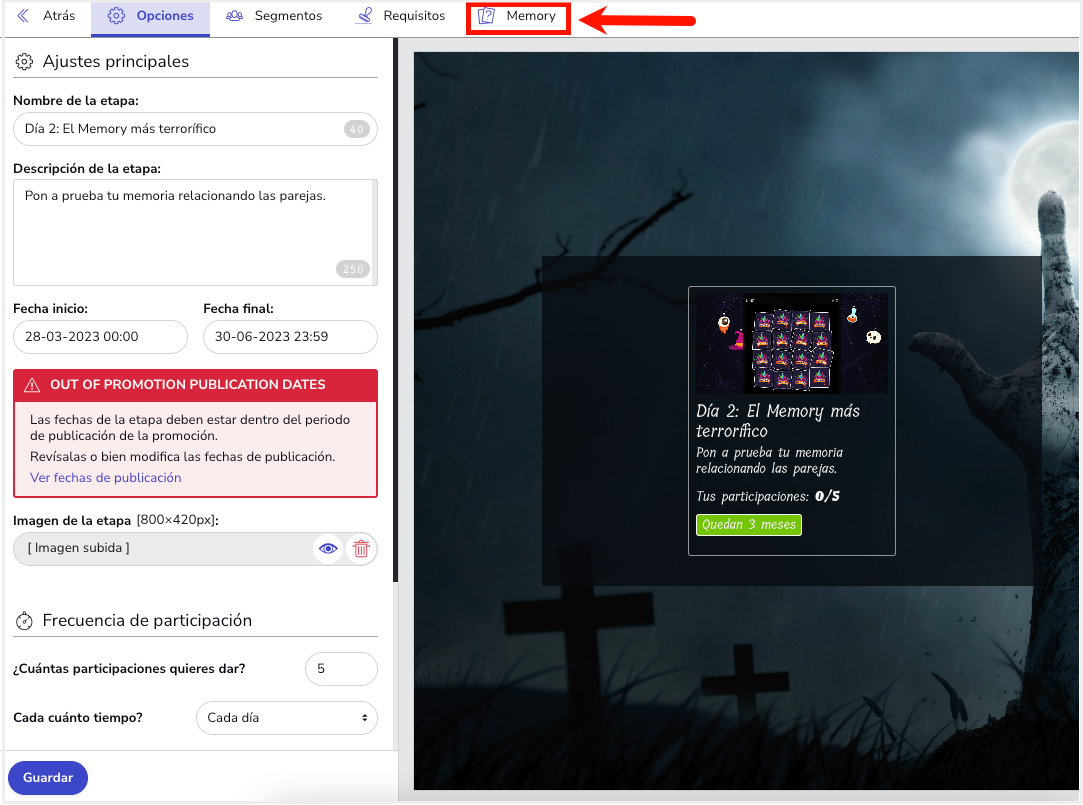Save changes with Guardar button
The width and height of the screenshot is (1083, 805).
[x=48, y=778]
